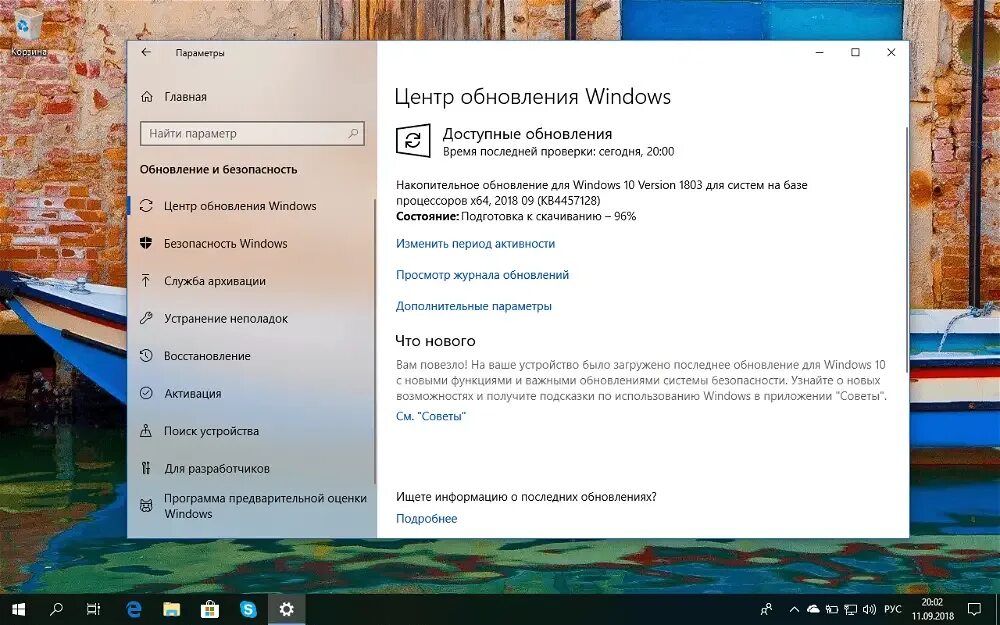This screenshot has height=625, width=1000.
Task: Open the People icon in system tray
Action: pyautogui.click(x=767, y=609)
